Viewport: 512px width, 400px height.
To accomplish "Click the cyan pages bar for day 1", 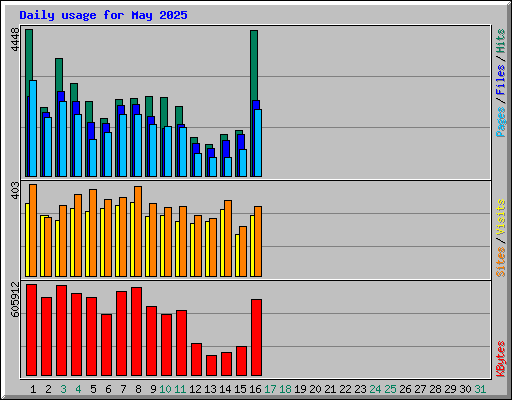I will (33, 128).
